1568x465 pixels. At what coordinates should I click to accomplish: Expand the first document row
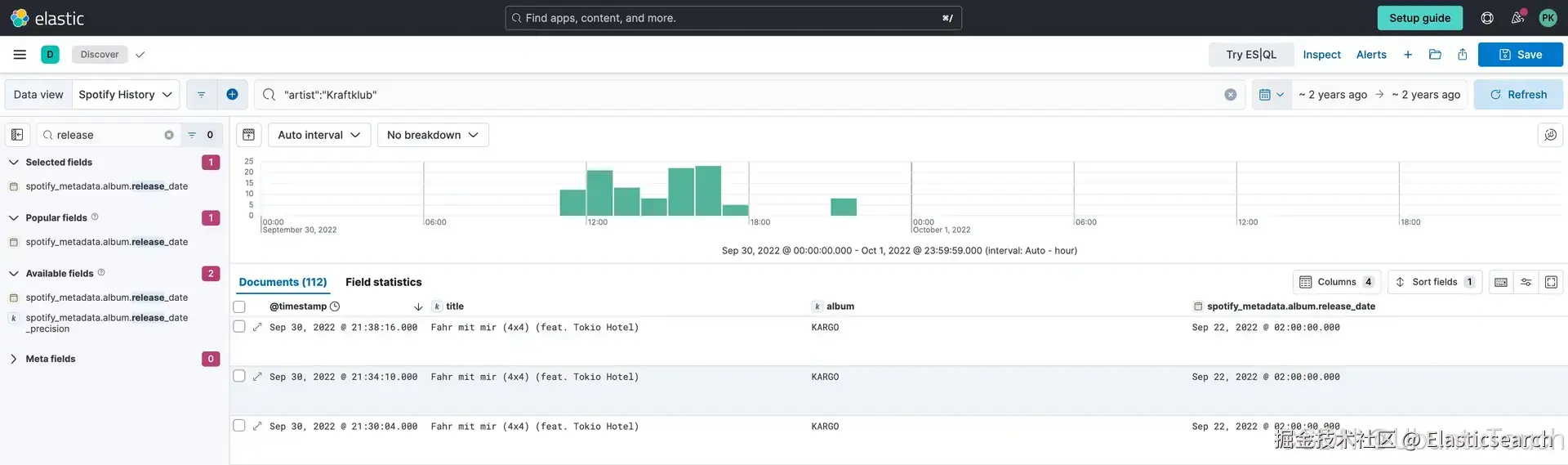(257, 327)
